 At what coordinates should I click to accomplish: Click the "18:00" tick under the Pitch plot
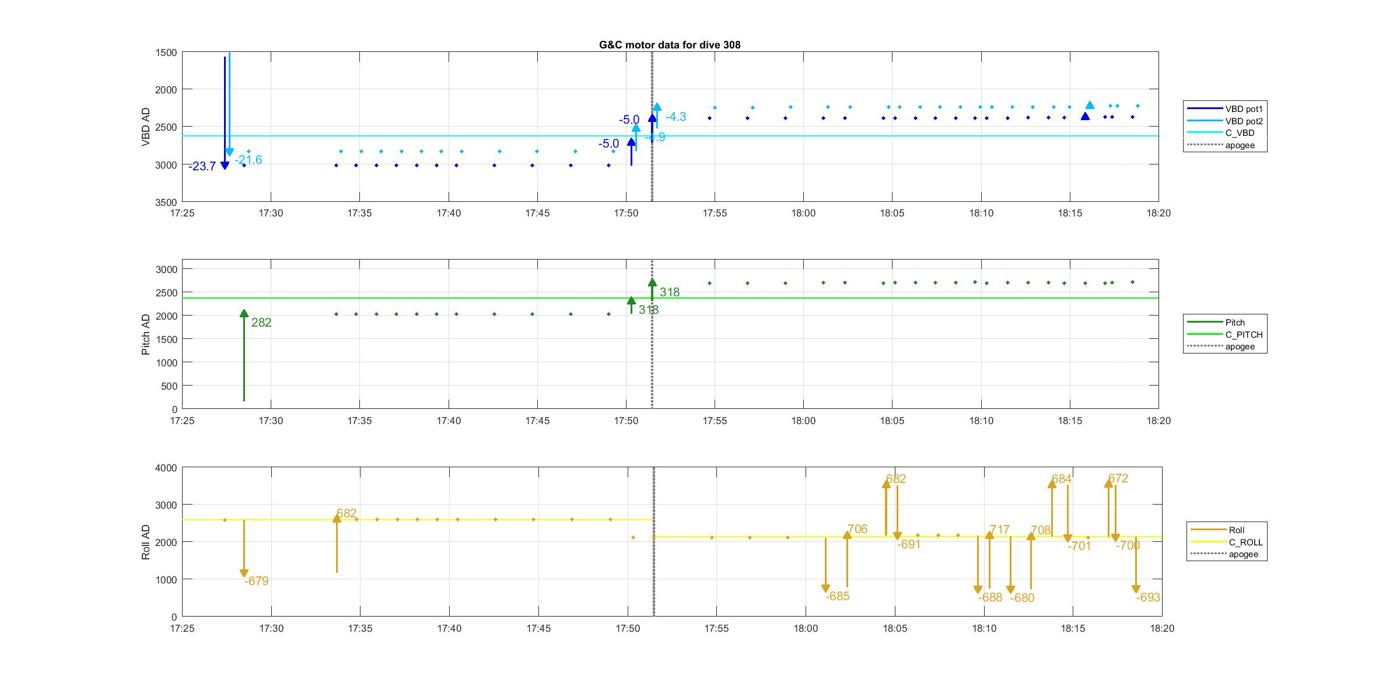[803, 421]
